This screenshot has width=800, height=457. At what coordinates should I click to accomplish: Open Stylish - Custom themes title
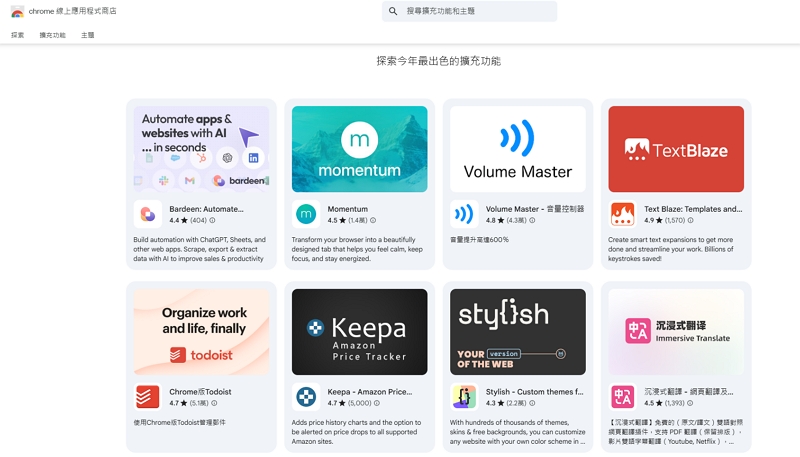tap(534, 392)
